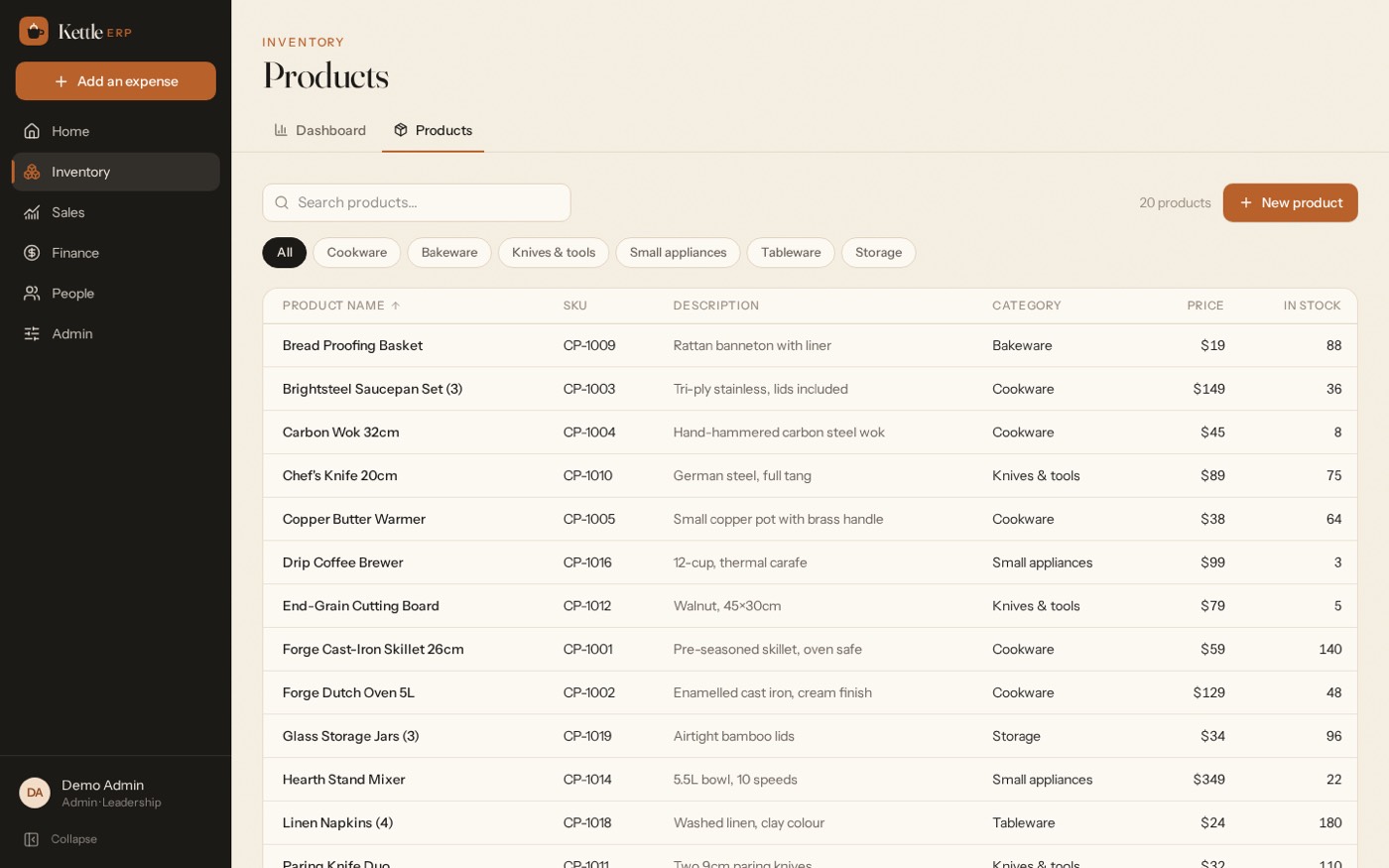Click the Collapse sidebar label

coord(74,839)
